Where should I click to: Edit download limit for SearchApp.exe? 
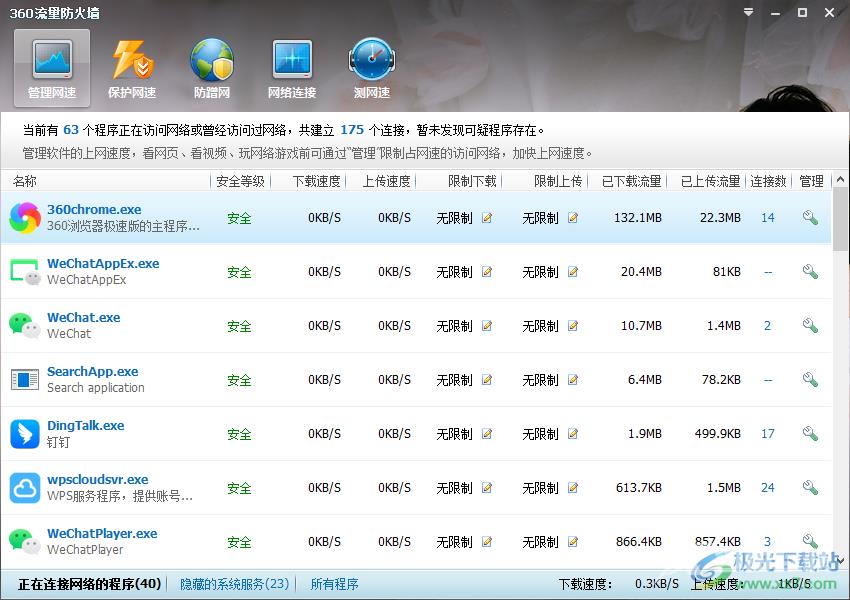(487, 380)
